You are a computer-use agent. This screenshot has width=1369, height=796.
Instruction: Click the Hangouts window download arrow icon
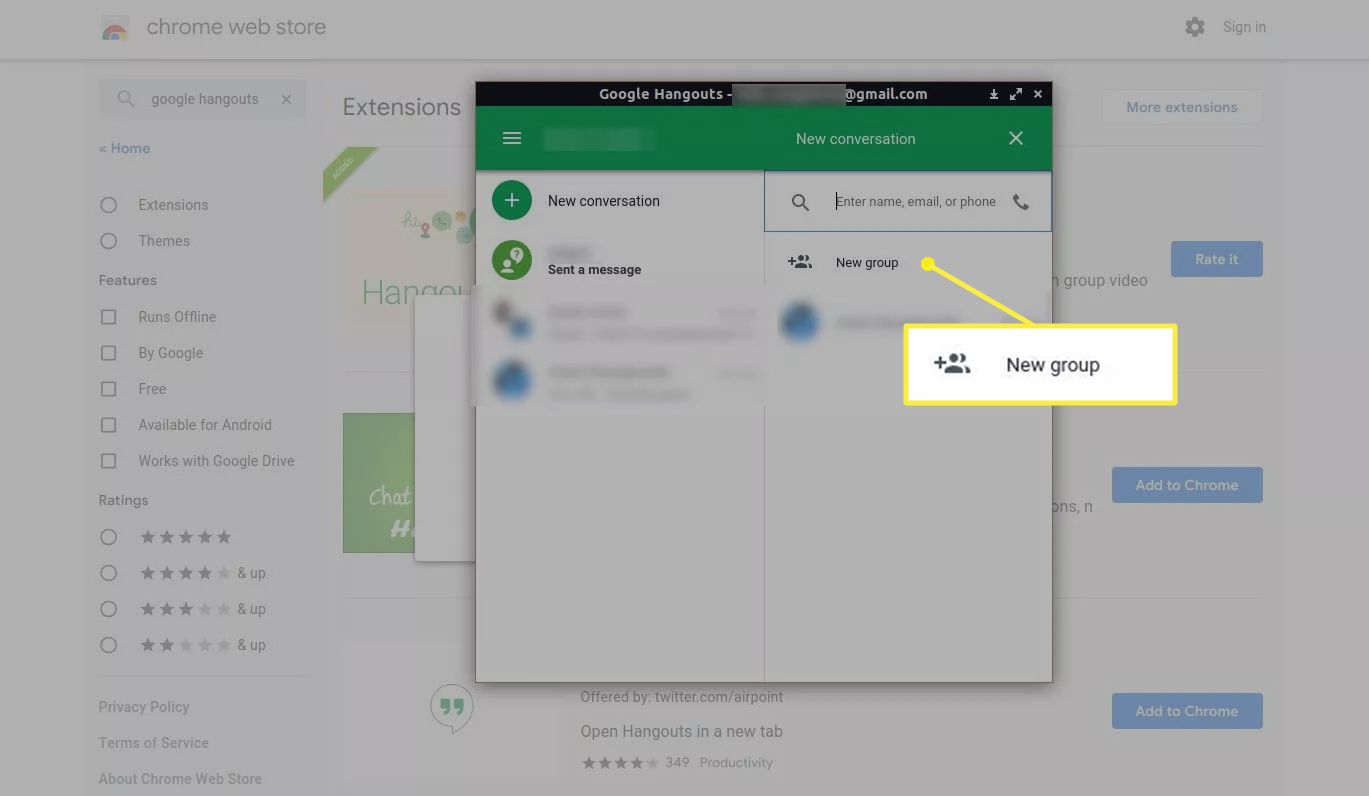coord(994,94)
